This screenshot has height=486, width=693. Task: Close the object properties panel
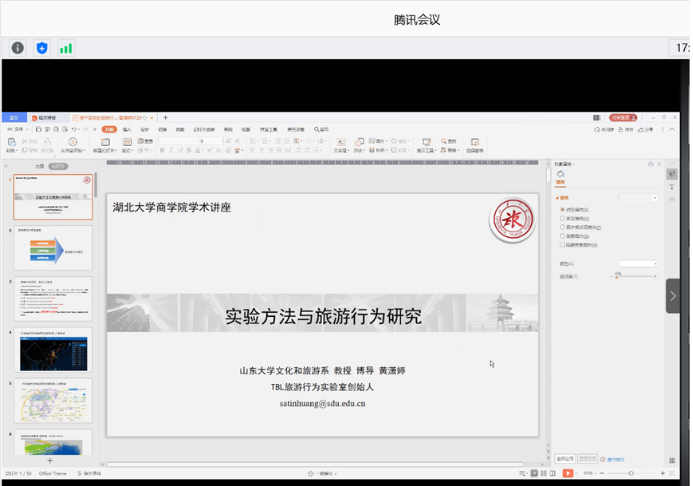tap(658, 163)
